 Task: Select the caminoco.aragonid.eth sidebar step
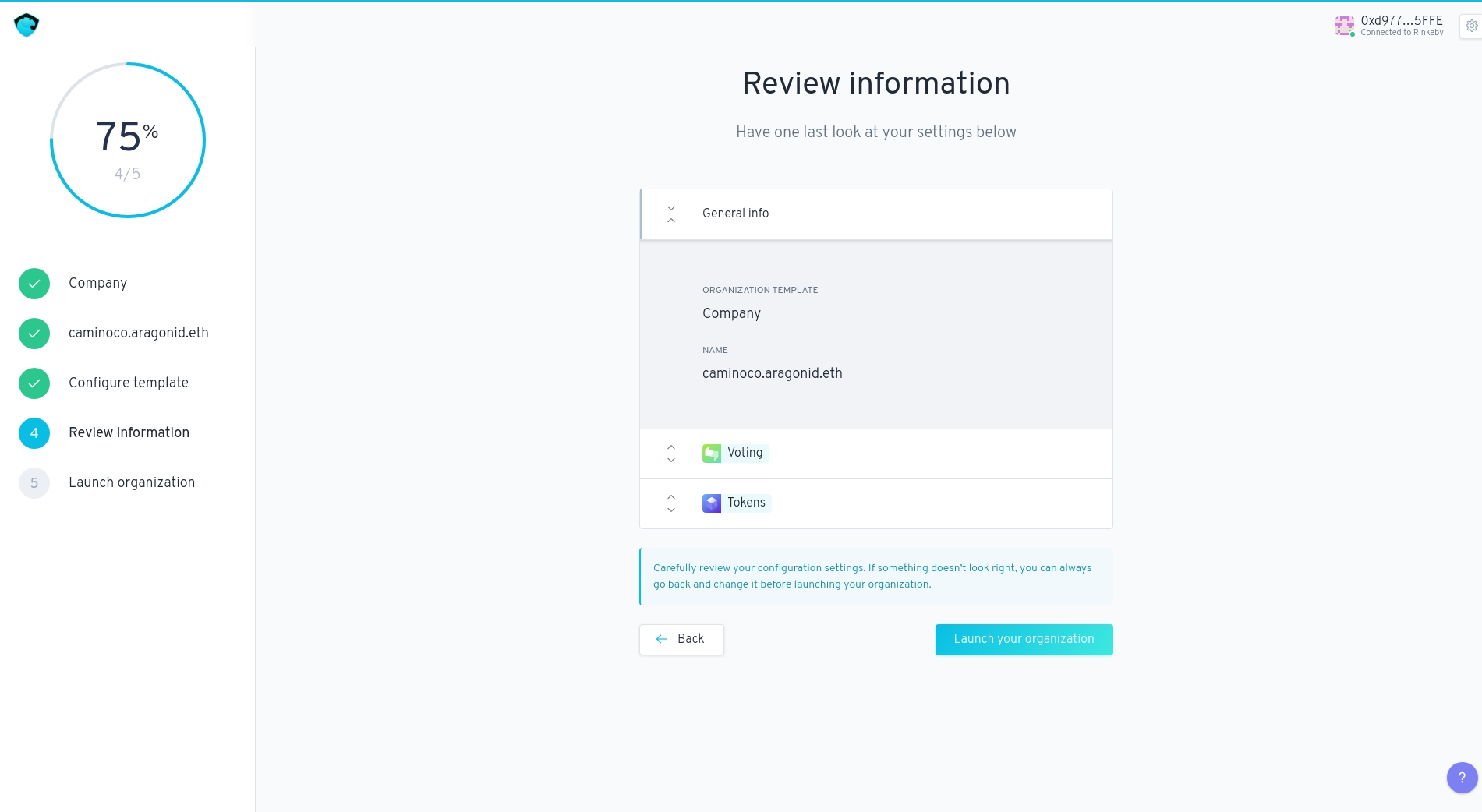point(139,333)
